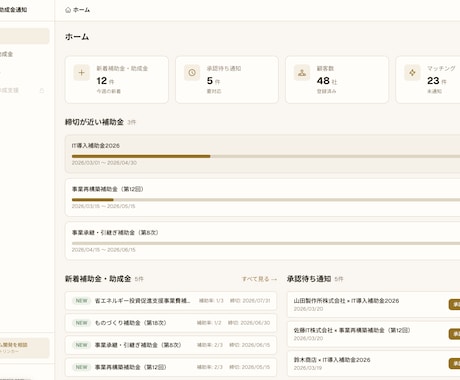Click NEW badge on 事業承継・引継ぎ補助金 list row
The width and height of the screenshot is (460, 380).
click(x=82, y=345)
